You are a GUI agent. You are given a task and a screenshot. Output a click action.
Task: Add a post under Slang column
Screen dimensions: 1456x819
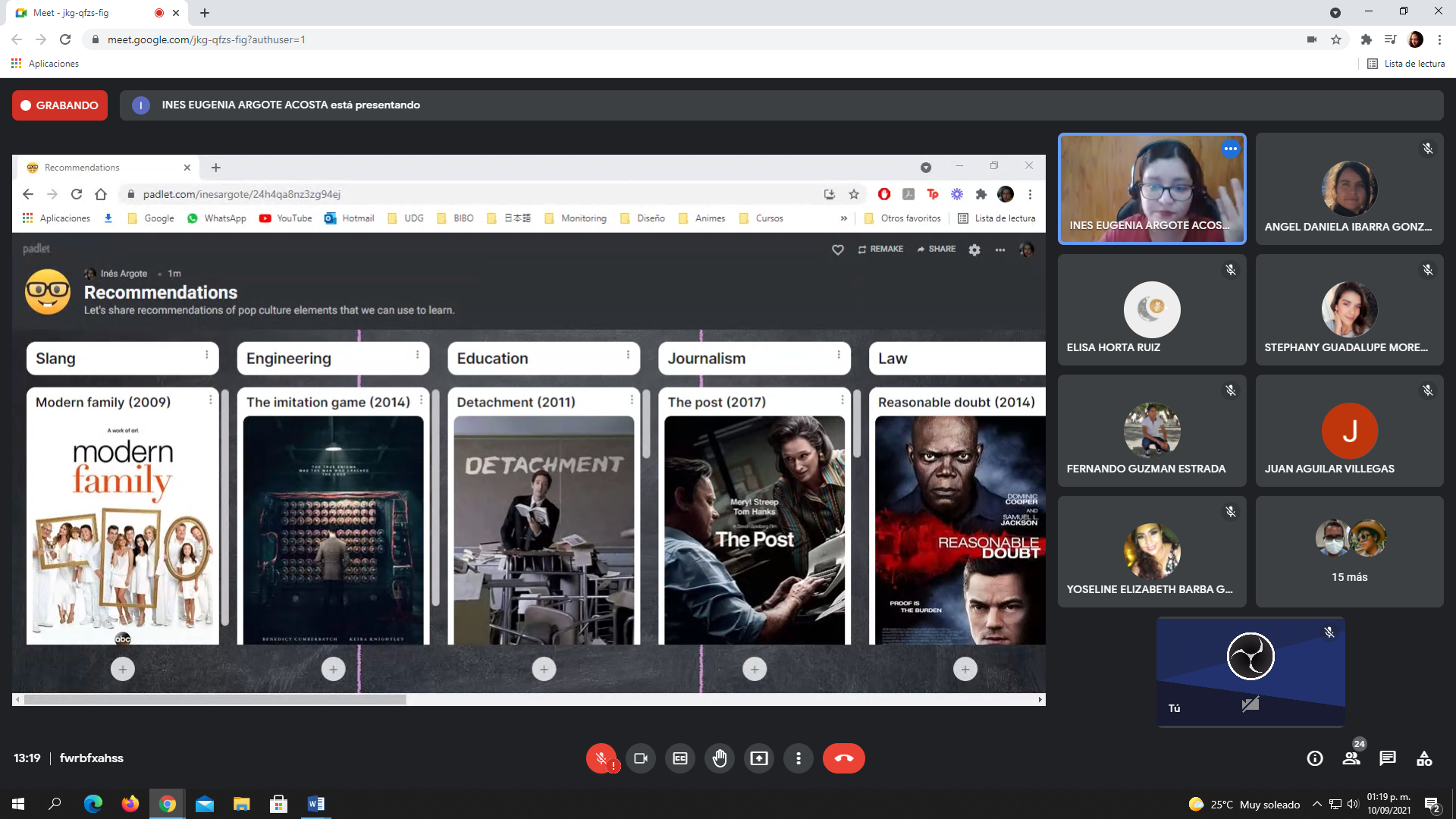coord(123,669)
